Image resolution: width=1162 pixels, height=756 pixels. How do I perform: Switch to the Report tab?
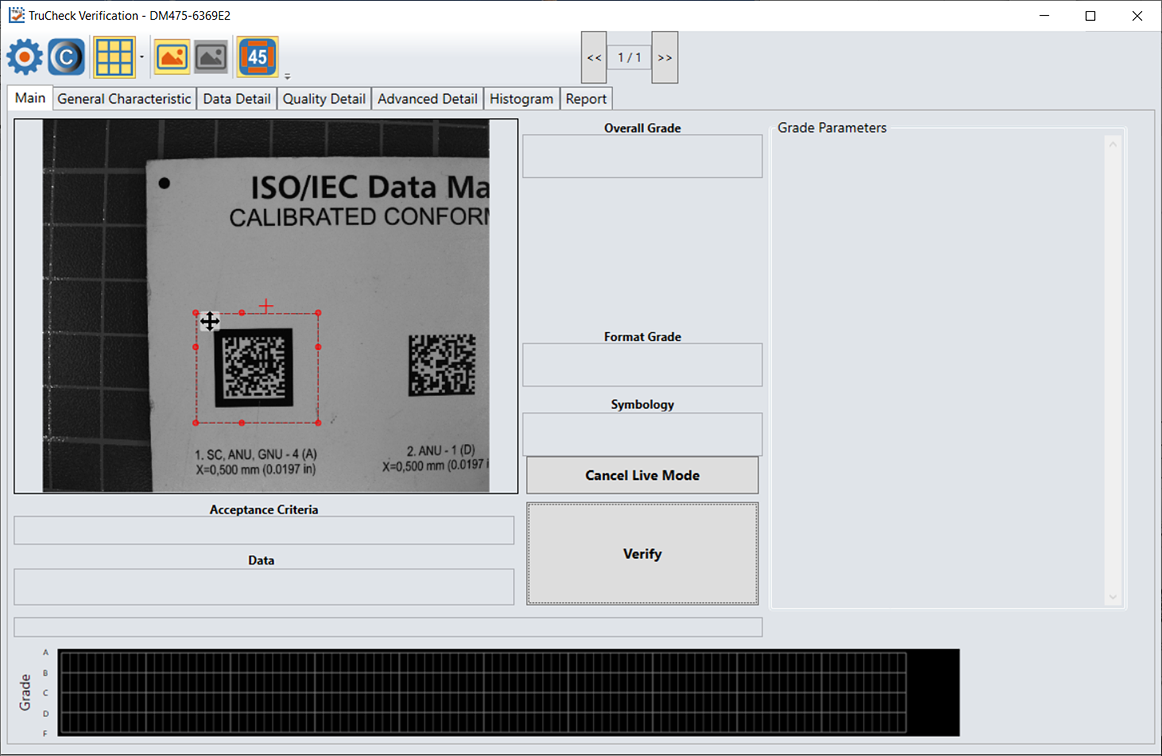(586, 98)
